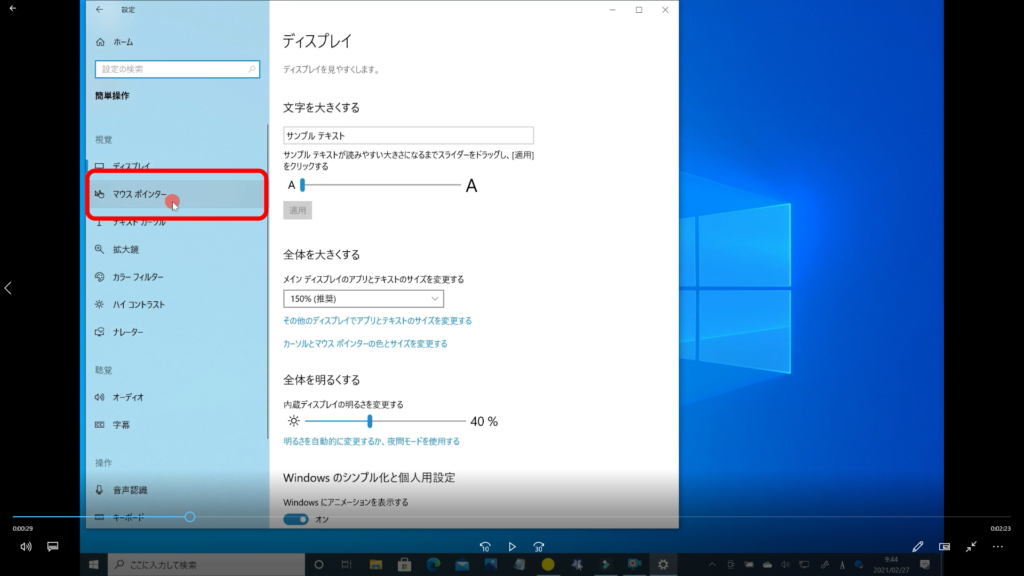
Task: Open the 150% (推奨) scaling dropdown
Action: coord(364,298)
